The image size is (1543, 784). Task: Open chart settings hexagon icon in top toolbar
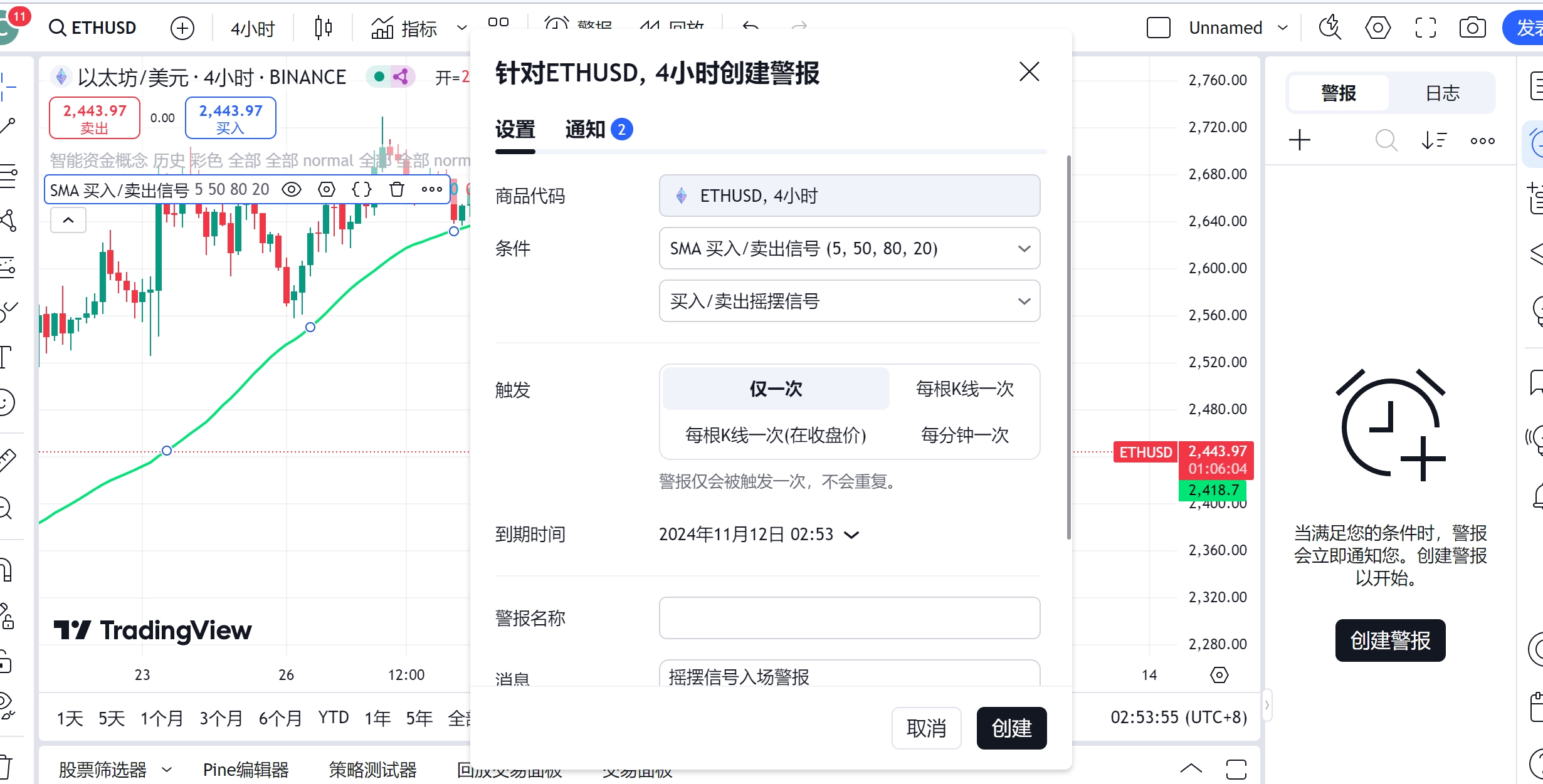click(x=1377, y=28)
